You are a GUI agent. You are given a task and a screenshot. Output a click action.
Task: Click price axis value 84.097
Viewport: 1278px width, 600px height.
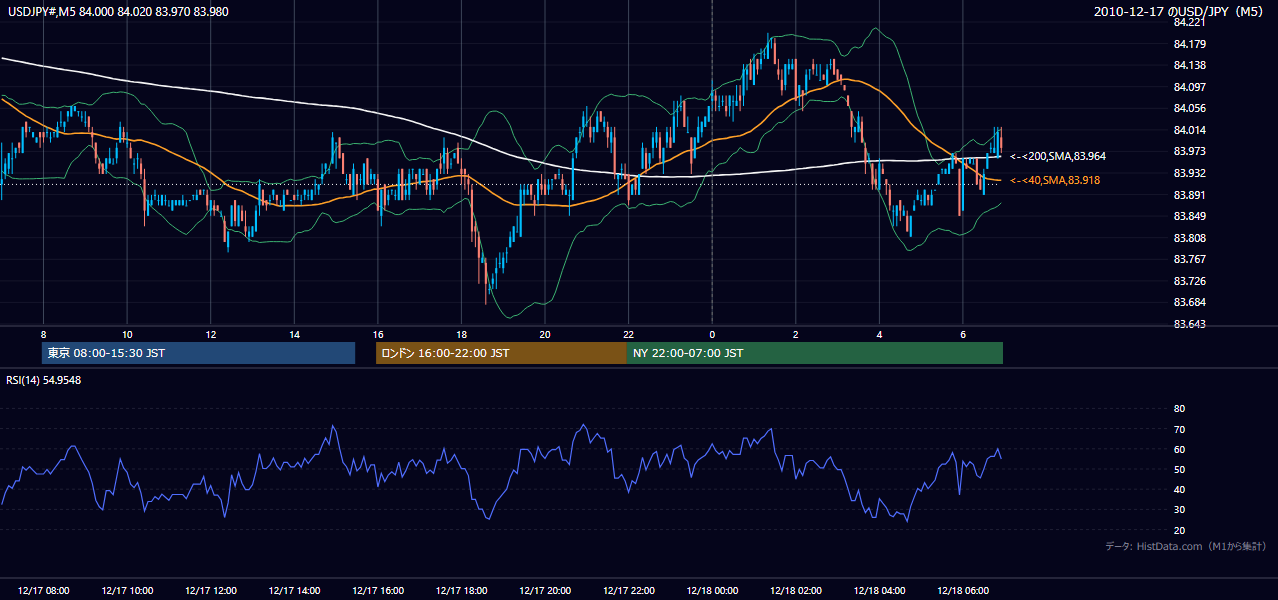[1189, 87]
